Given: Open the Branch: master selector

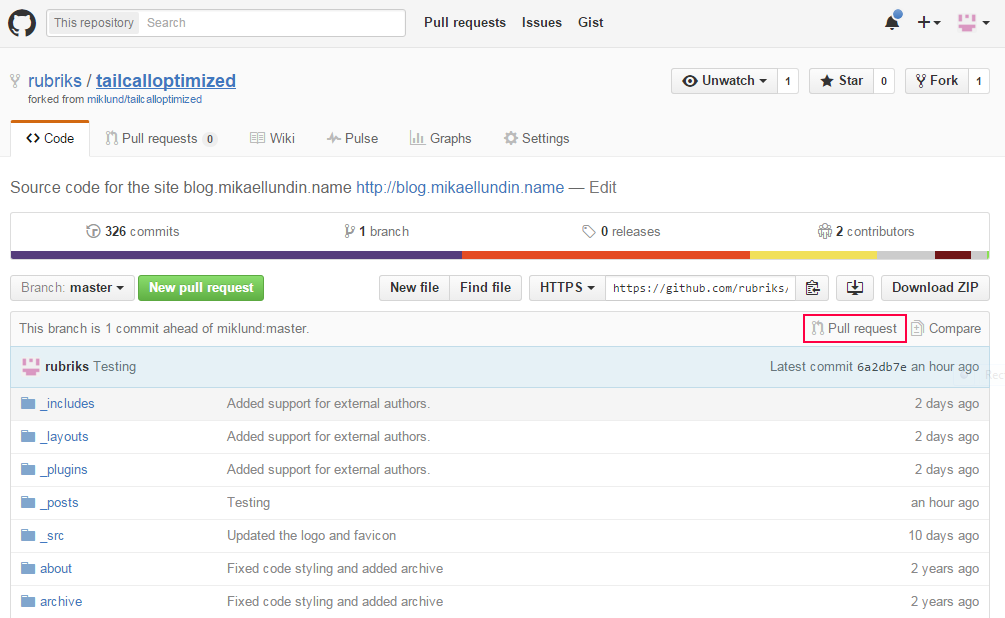Looking at the screenshot, I should tap(72, 288).
